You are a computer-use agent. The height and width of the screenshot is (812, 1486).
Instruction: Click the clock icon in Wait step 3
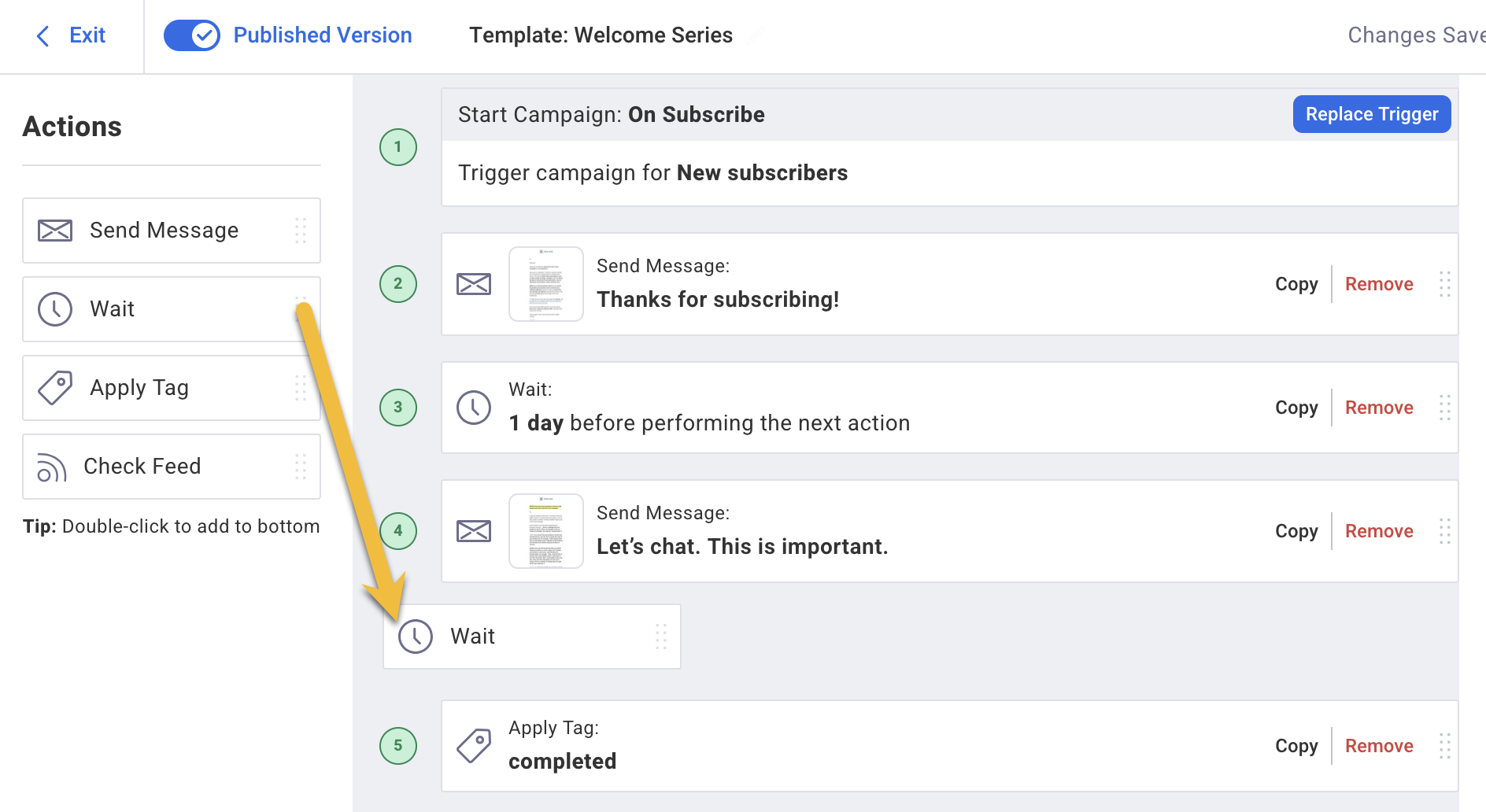(x=474, y=408)
